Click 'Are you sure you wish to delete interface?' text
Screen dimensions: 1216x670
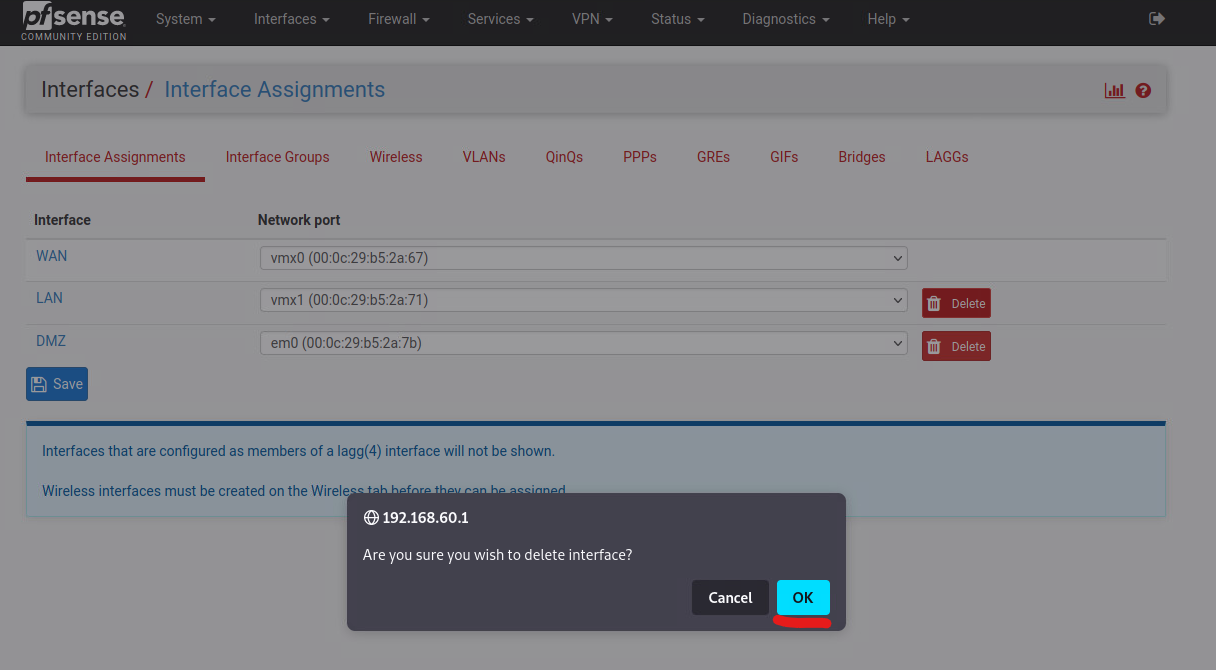[497, 554]
